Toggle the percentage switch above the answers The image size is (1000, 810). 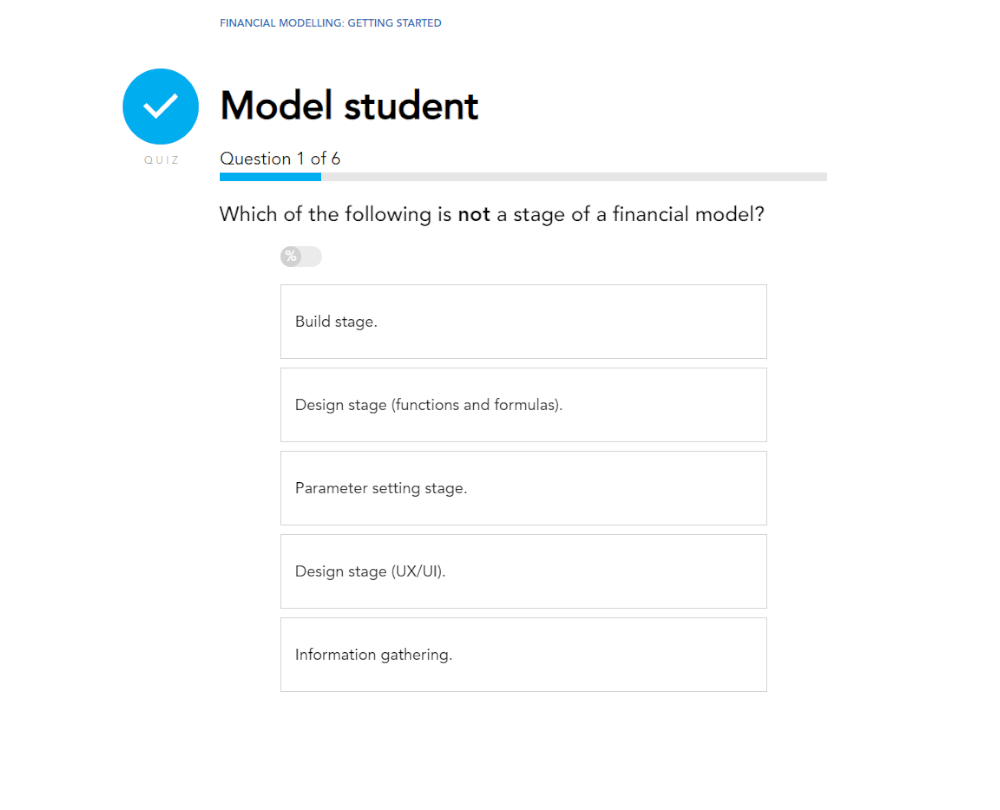point(301,257)
